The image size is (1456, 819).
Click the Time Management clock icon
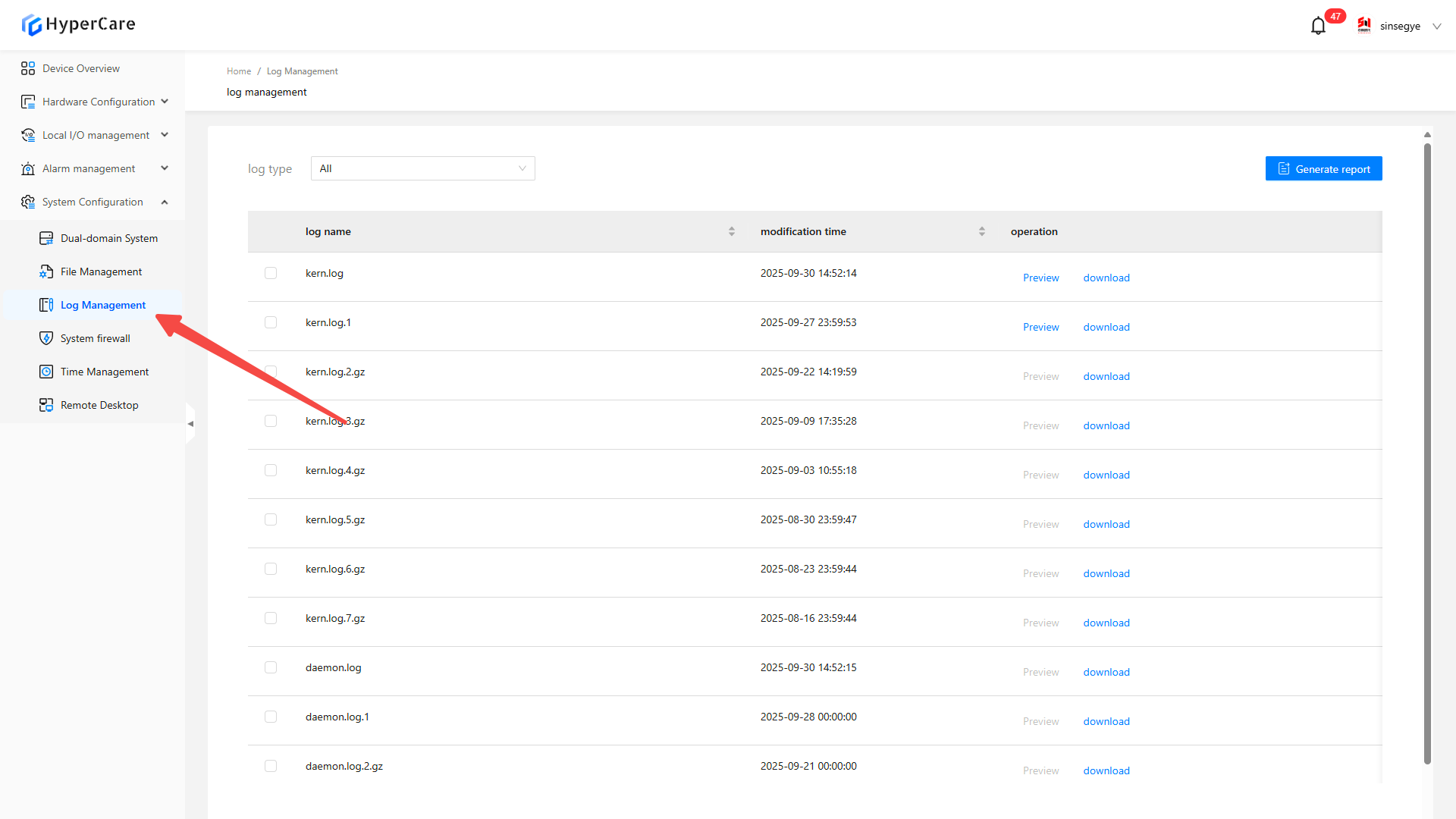click(x=46, y=372)
